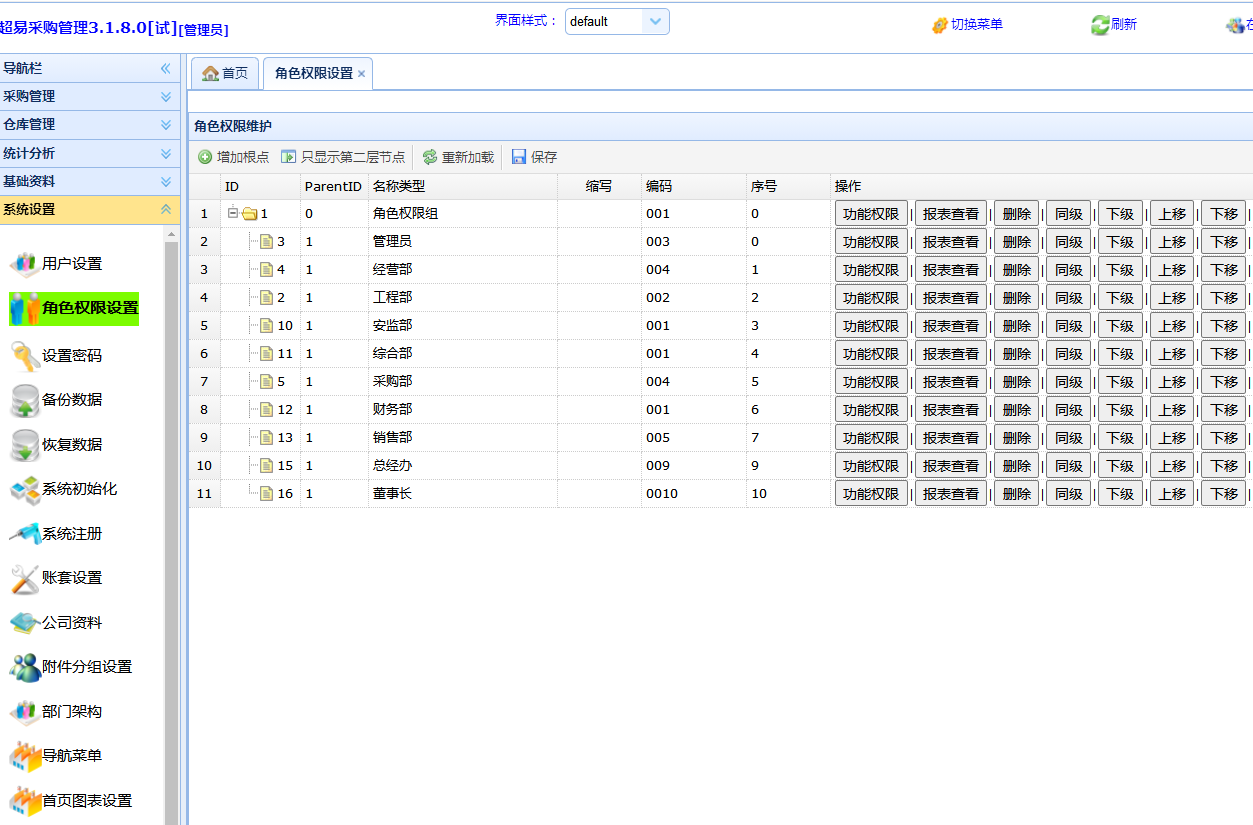Toggle 只显示第二层节点 option
The image size is (1253, 825).
coord(343,157)
